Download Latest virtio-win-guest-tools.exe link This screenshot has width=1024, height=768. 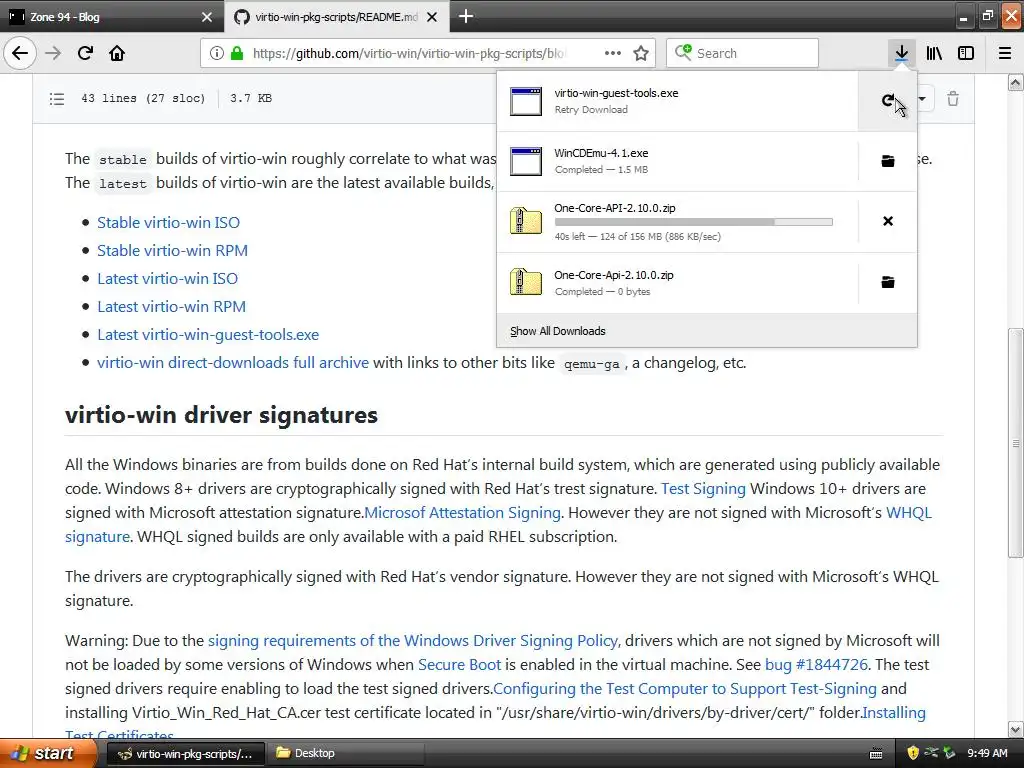(208, 335)
